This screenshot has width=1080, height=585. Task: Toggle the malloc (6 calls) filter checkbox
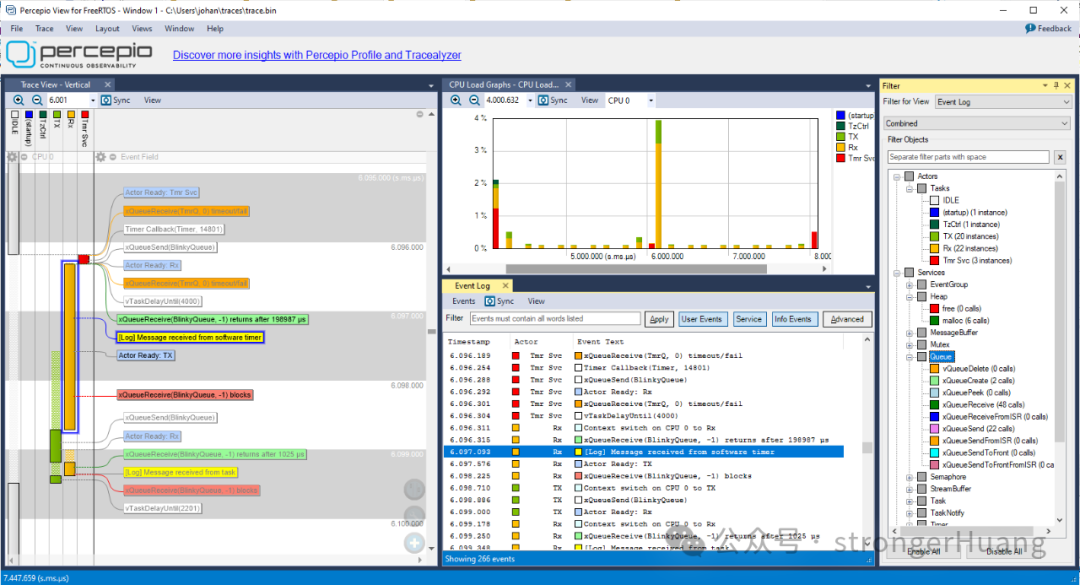point(934,320)
